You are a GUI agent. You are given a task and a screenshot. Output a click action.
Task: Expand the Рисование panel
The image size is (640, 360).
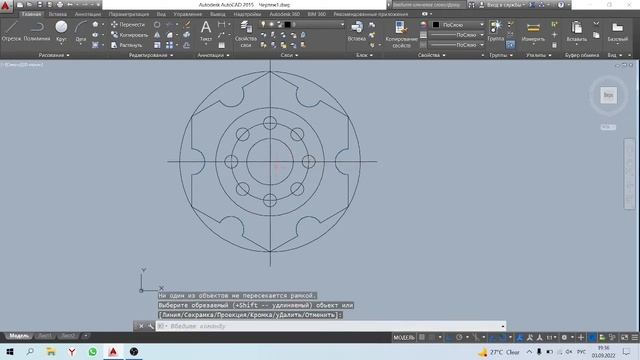pyautogui.click(x=53, y=55)
